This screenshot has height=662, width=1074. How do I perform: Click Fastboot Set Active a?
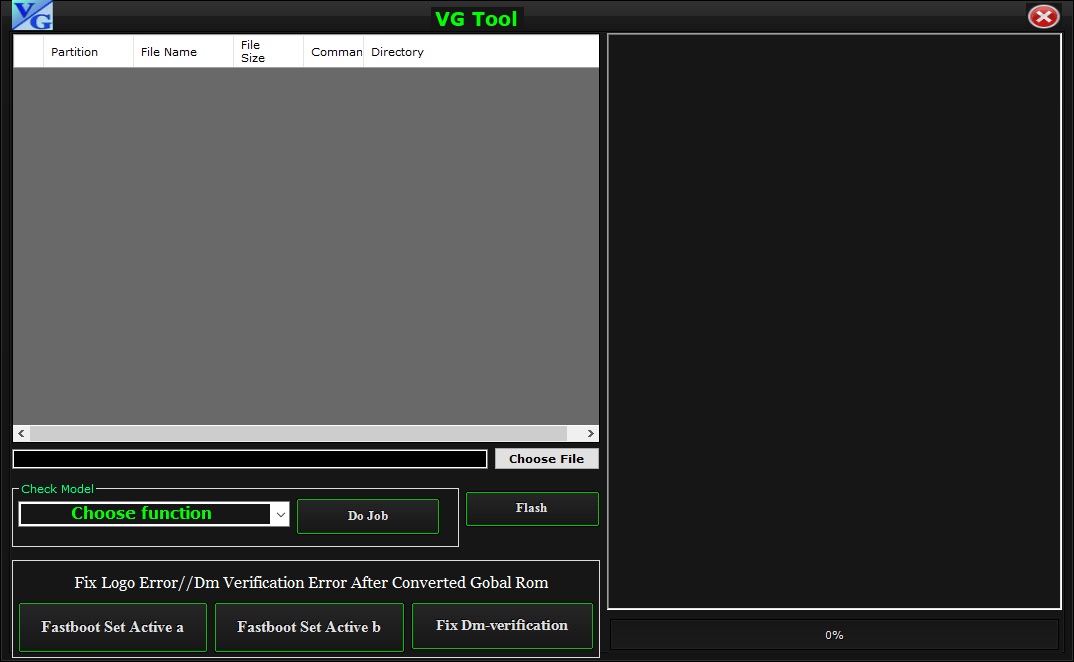coord(112,626)
